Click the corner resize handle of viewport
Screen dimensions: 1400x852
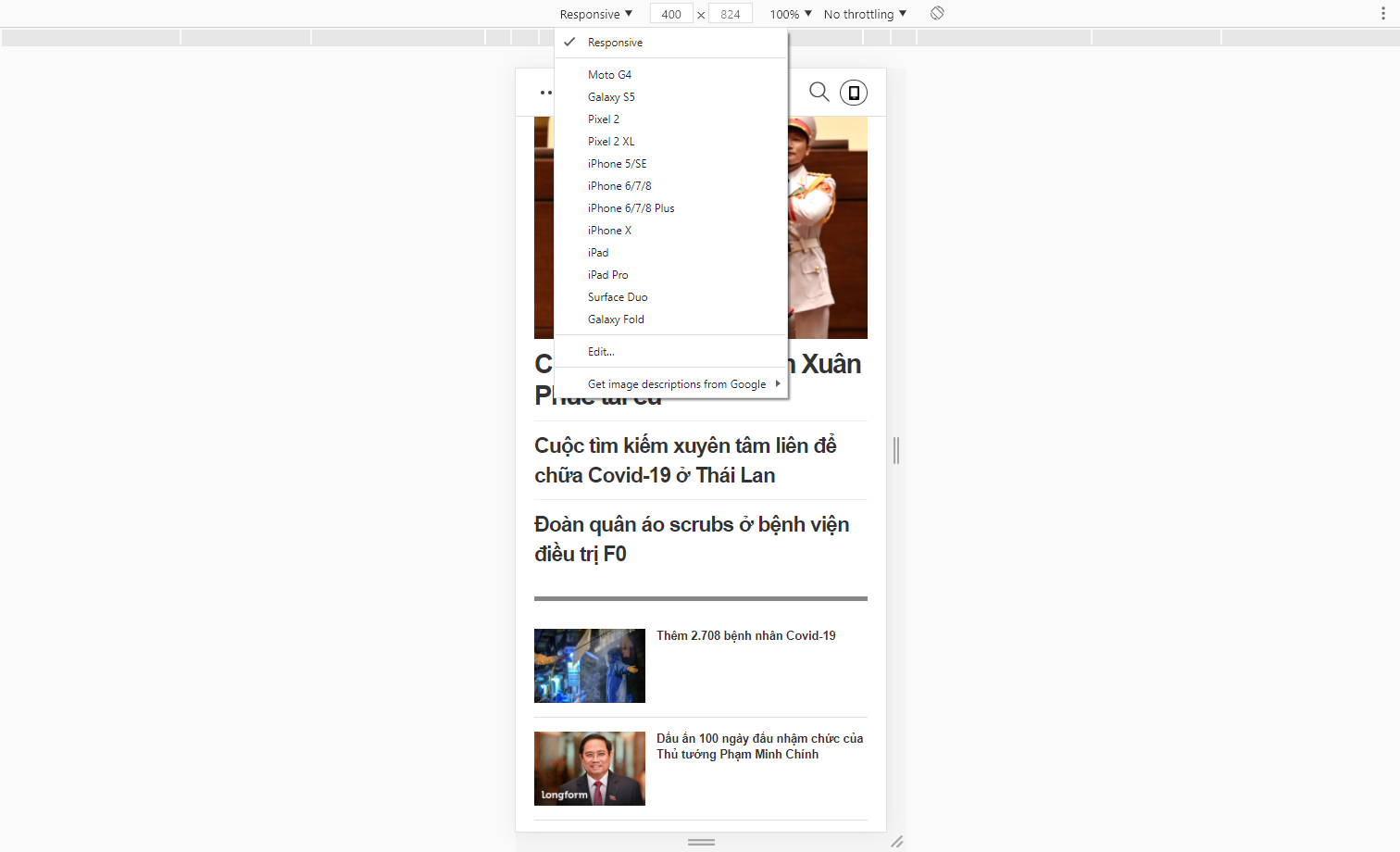(x=896, y=841)
